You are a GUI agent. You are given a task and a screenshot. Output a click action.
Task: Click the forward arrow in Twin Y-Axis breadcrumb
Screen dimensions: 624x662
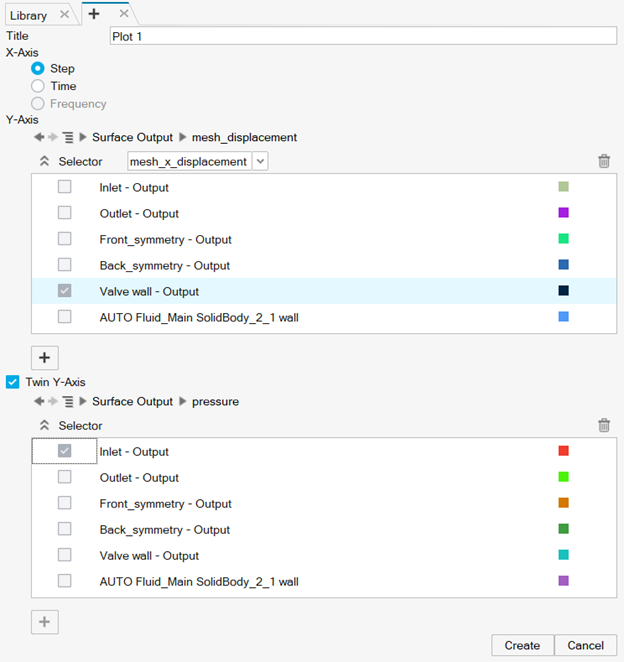pyautogui.click(x=53, y=401)
